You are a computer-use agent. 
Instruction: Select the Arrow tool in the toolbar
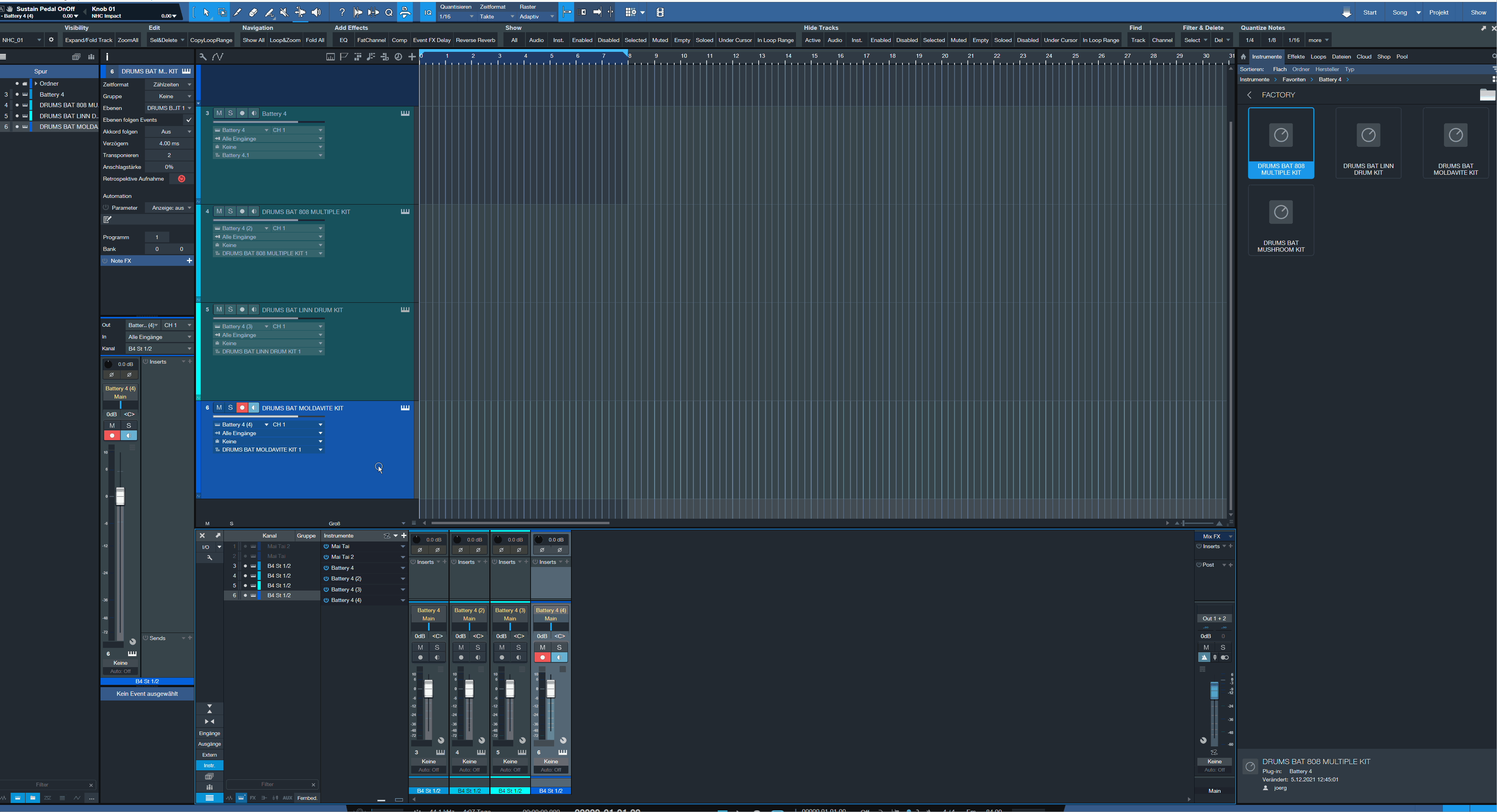[206, 12]
